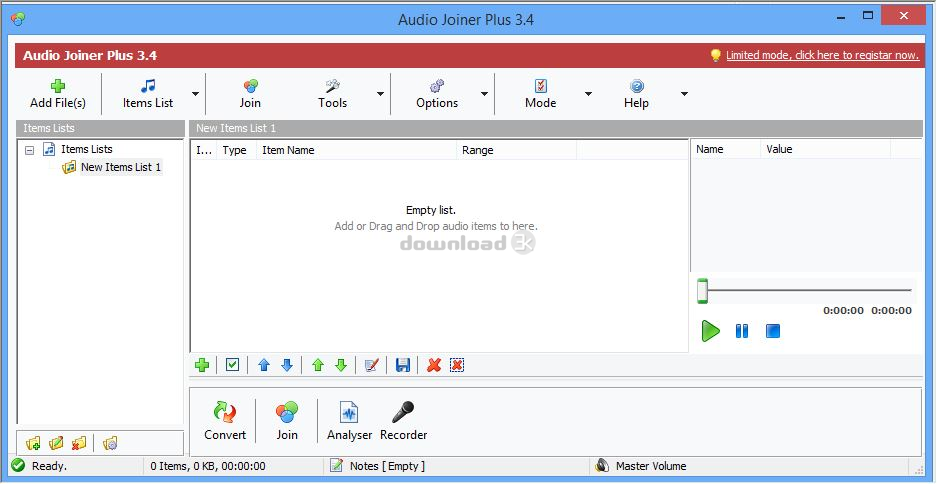Click the 'Items Lists' panel header
937x484 pixels.
click(x=100, y=128)
